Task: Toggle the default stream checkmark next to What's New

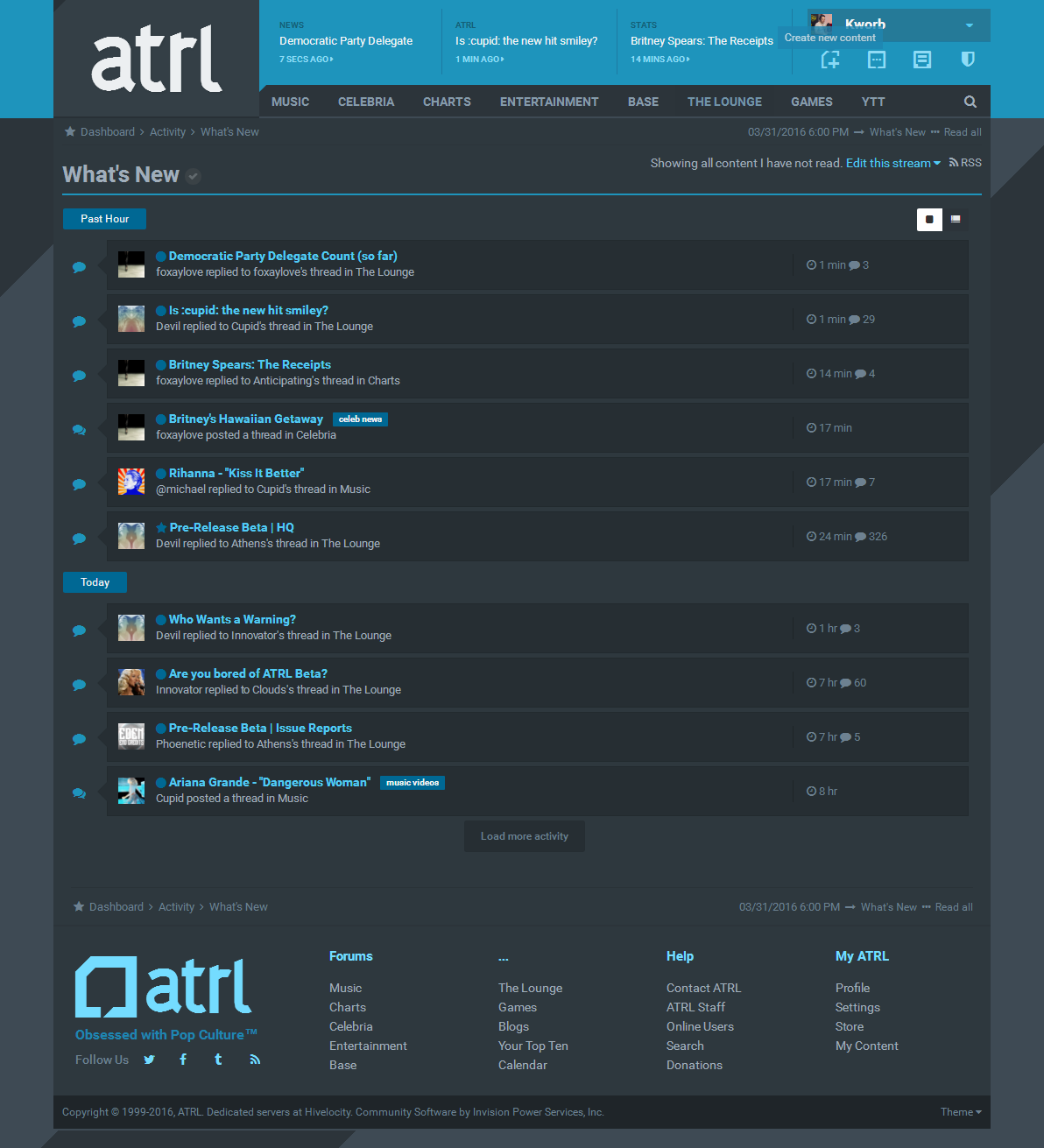Action: click(194, 176)
